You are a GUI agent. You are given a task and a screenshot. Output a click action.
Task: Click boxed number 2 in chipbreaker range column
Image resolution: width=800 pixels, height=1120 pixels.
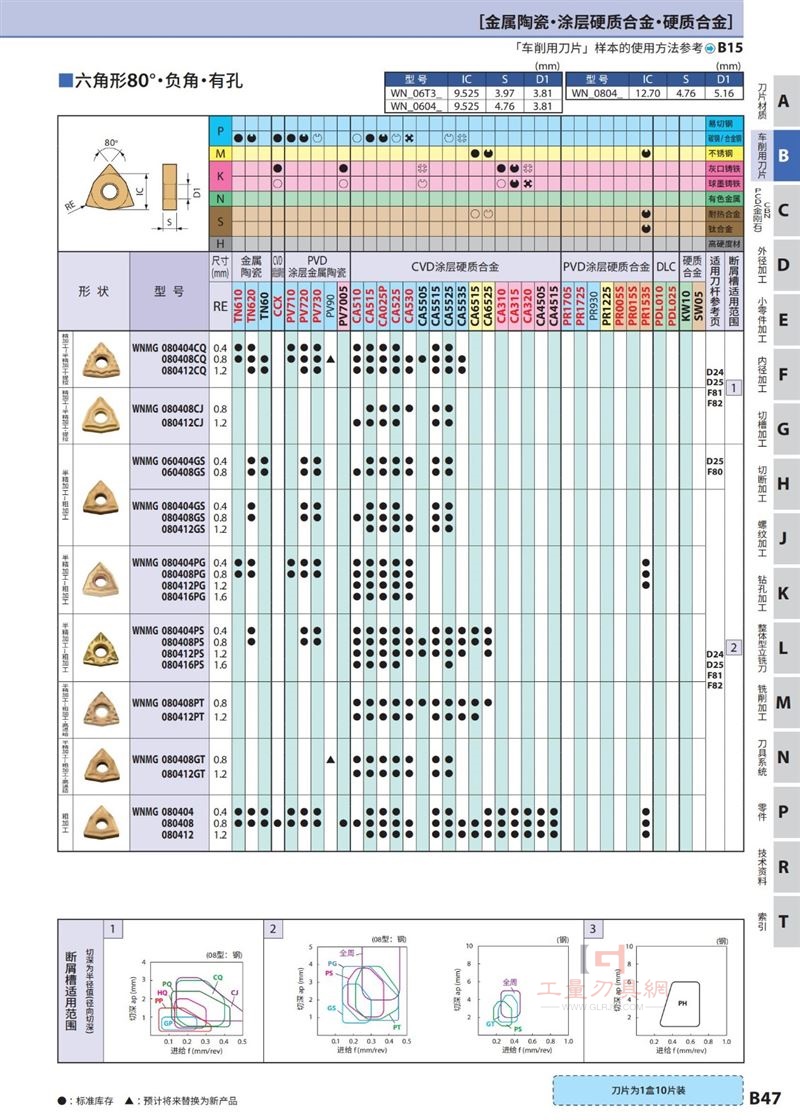pos(733,648)
